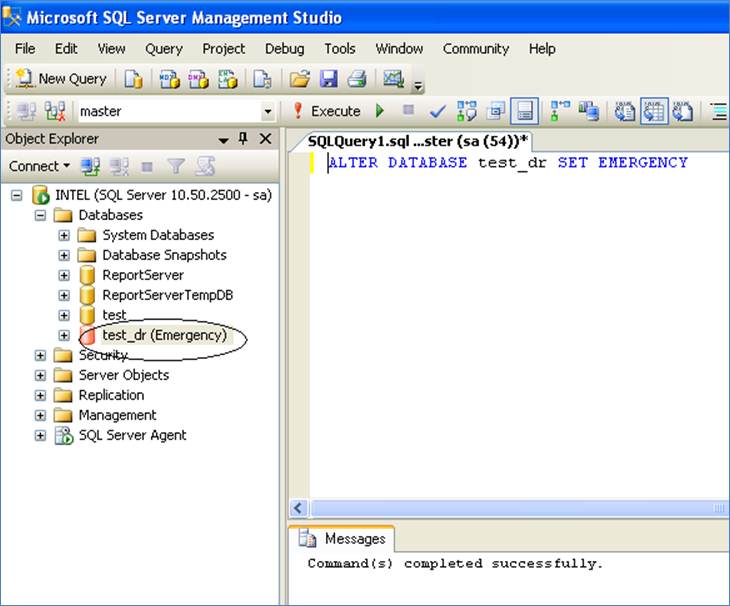Open a SQL Server Compact Query

pyautogui.click(x=263, y=79)
